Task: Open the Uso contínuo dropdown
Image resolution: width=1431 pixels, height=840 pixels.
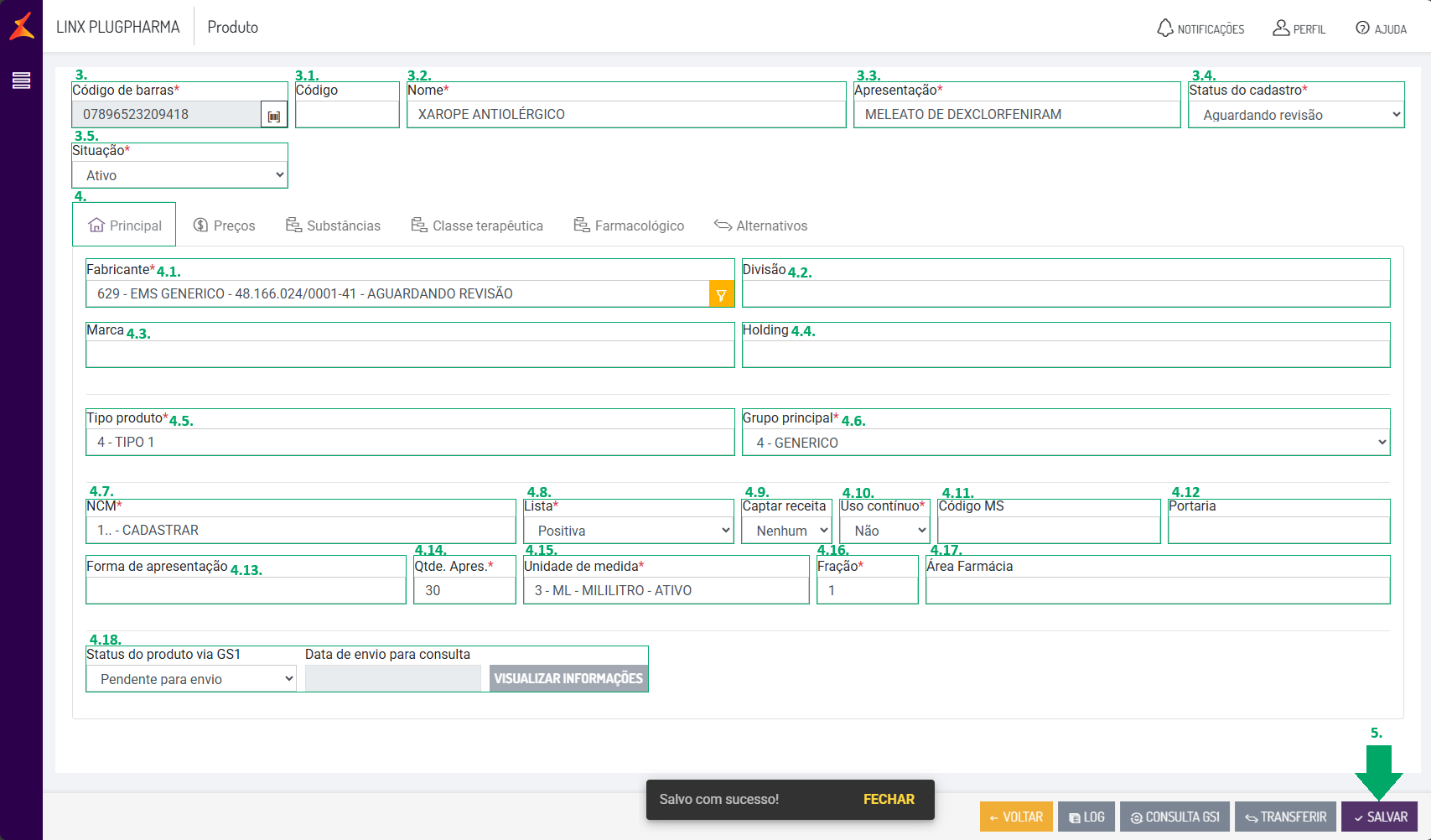Action: pos(885,531)
